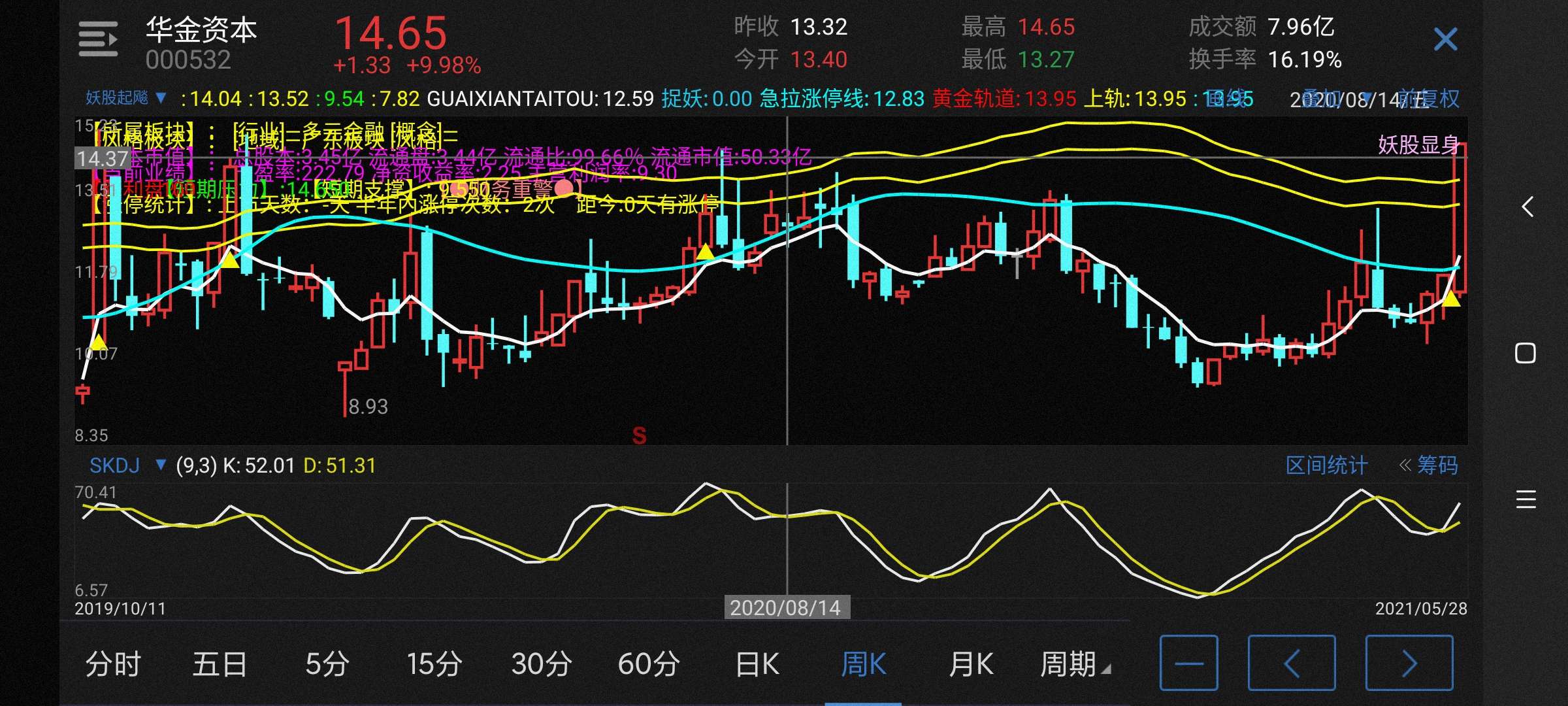Switch to 日K daily candlestick tab
Viewport: 1568px width, 706px height.
[757, 664]
